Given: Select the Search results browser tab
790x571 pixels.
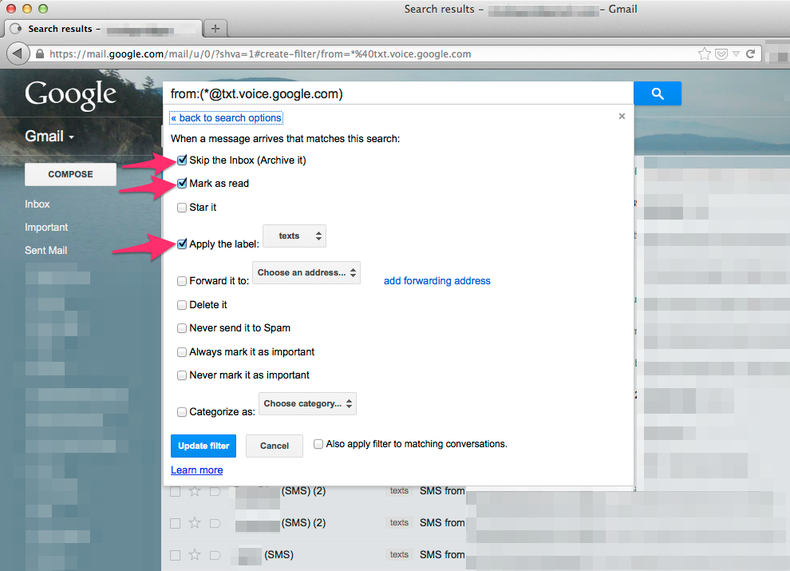Looking at the screenshot, I should (x=103, y=29).
